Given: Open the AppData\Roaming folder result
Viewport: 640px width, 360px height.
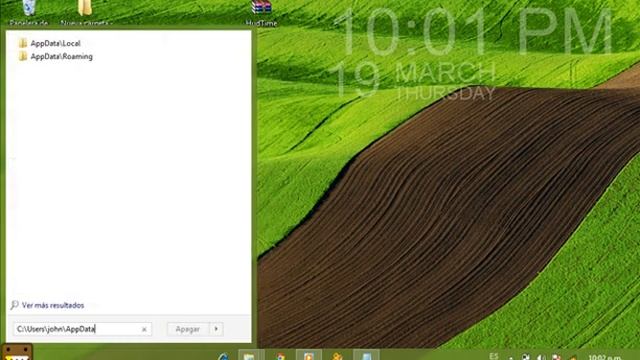Looking at the screenshot, I should [61, 56].
